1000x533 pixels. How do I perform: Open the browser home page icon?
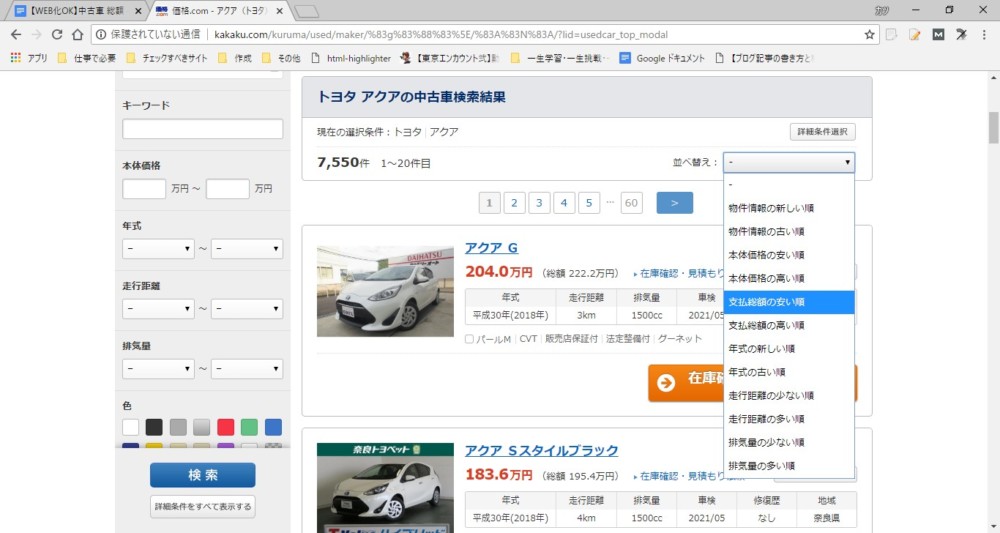(77, 34)
